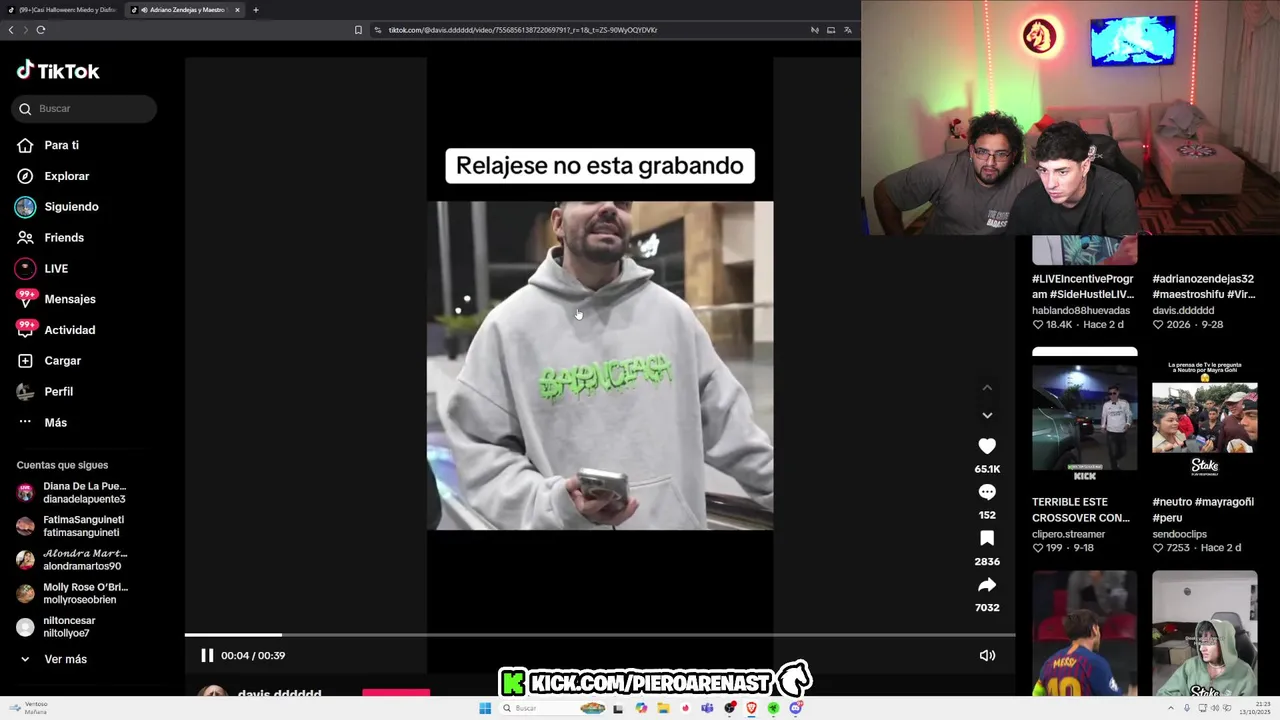Open clipero.streamer profile link
1280x720 pixels.
[1068, 534]
